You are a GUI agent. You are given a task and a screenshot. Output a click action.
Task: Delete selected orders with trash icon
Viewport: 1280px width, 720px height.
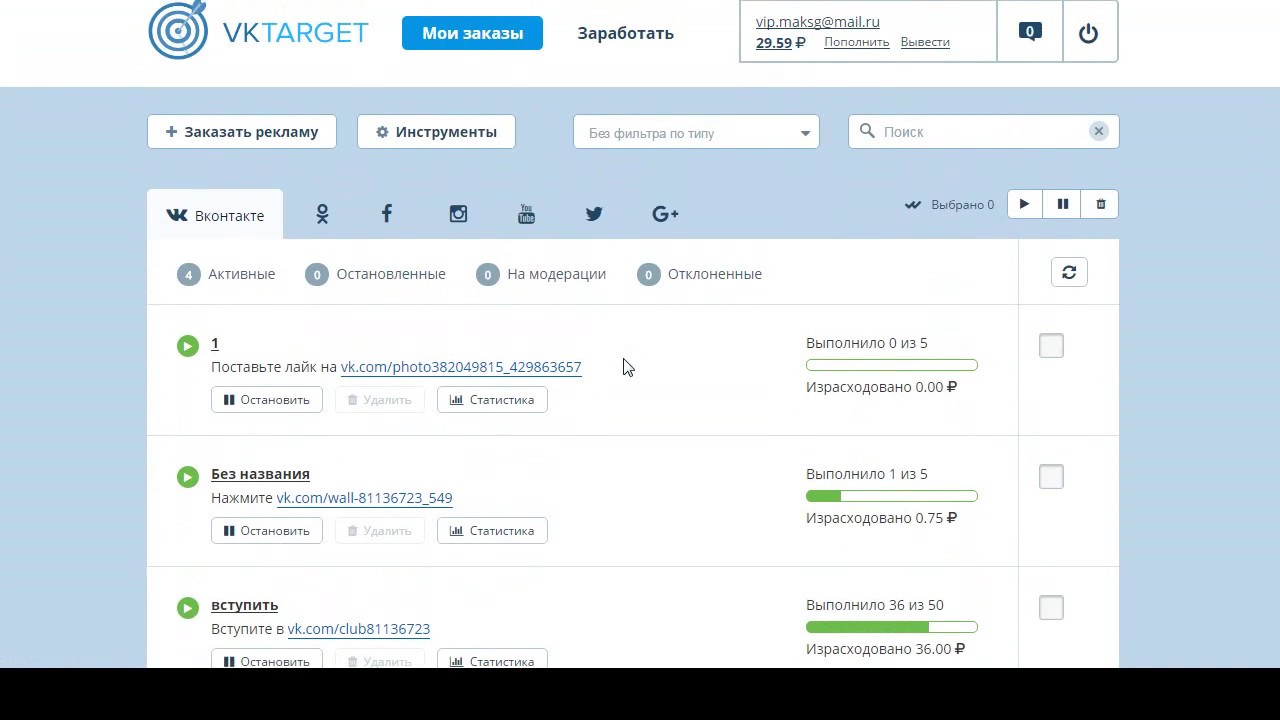1101,204
